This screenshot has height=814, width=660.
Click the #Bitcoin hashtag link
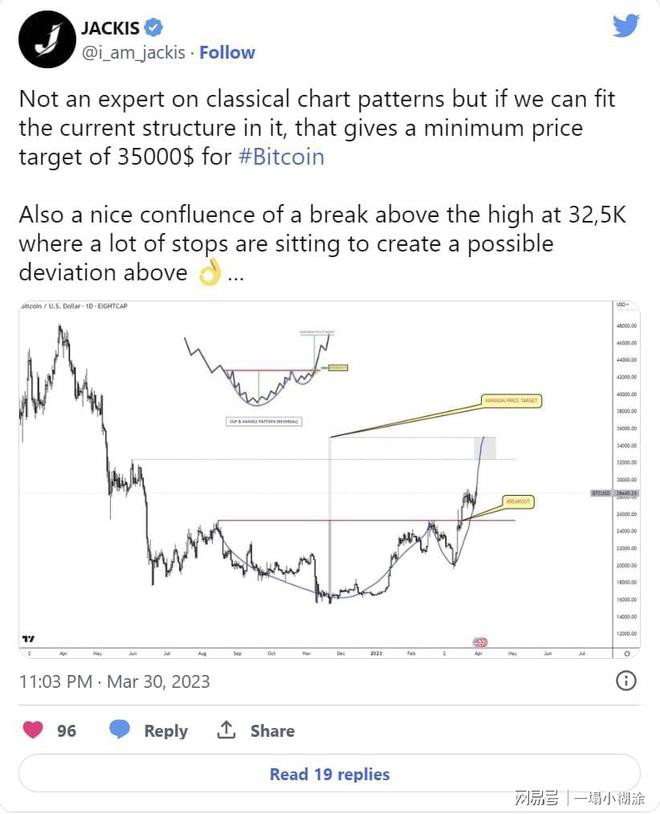pos(283,157)
